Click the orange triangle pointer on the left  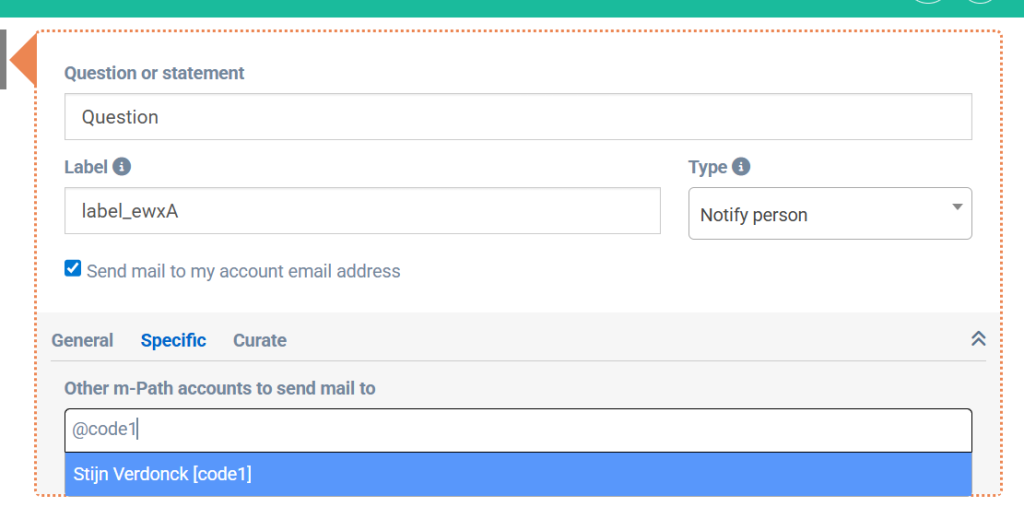[24, 59]
